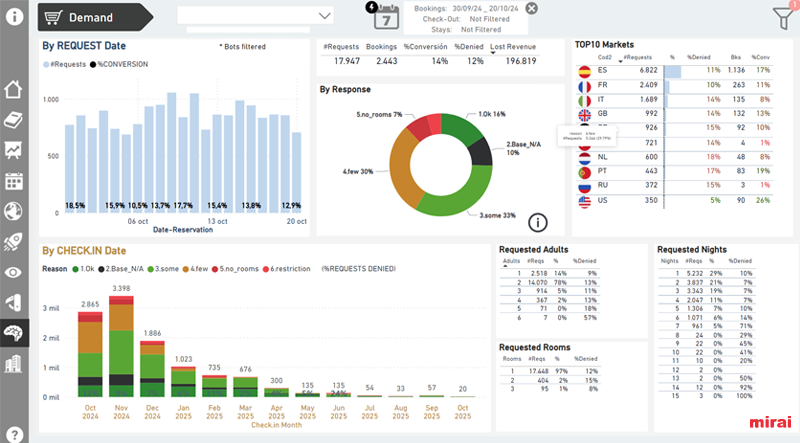Sort by Lost Revenue column header

[x=513, y=46]
